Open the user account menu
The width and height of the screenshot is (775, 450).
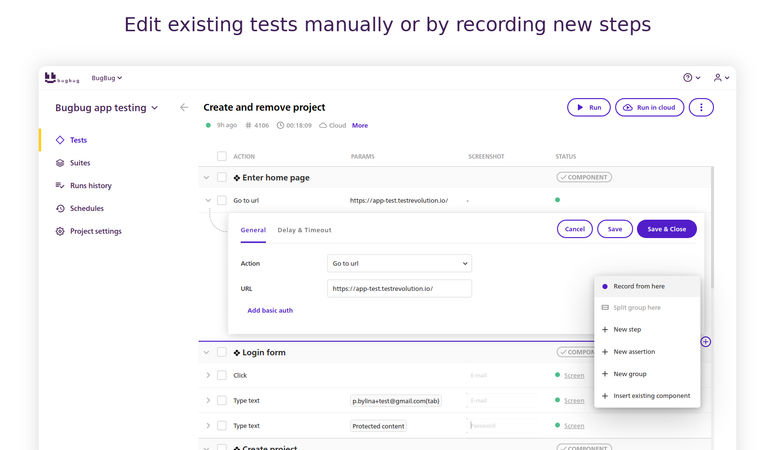(721, 78)
